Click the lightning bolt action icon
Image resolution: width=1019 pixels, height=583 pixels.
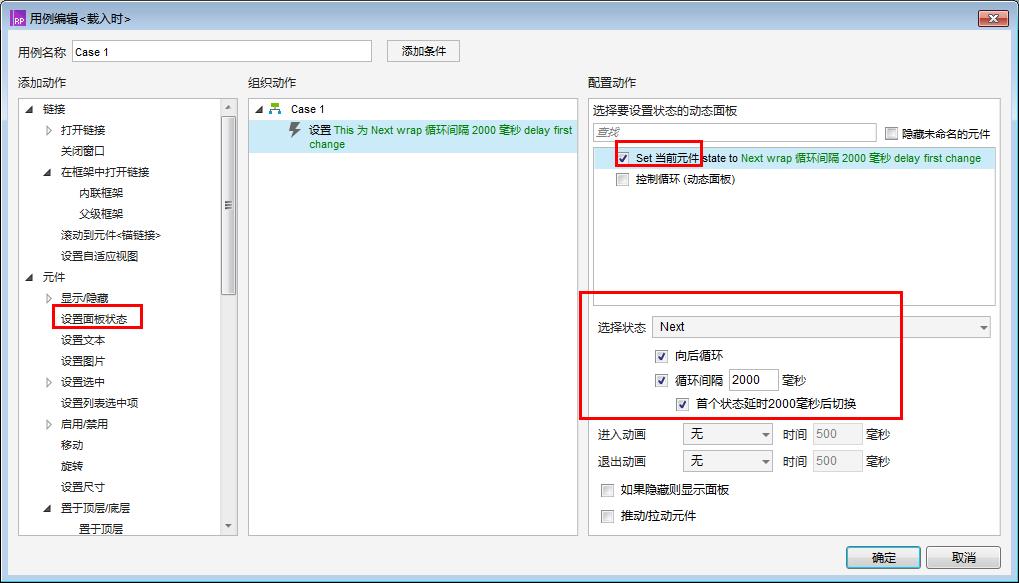coord(294,129)
